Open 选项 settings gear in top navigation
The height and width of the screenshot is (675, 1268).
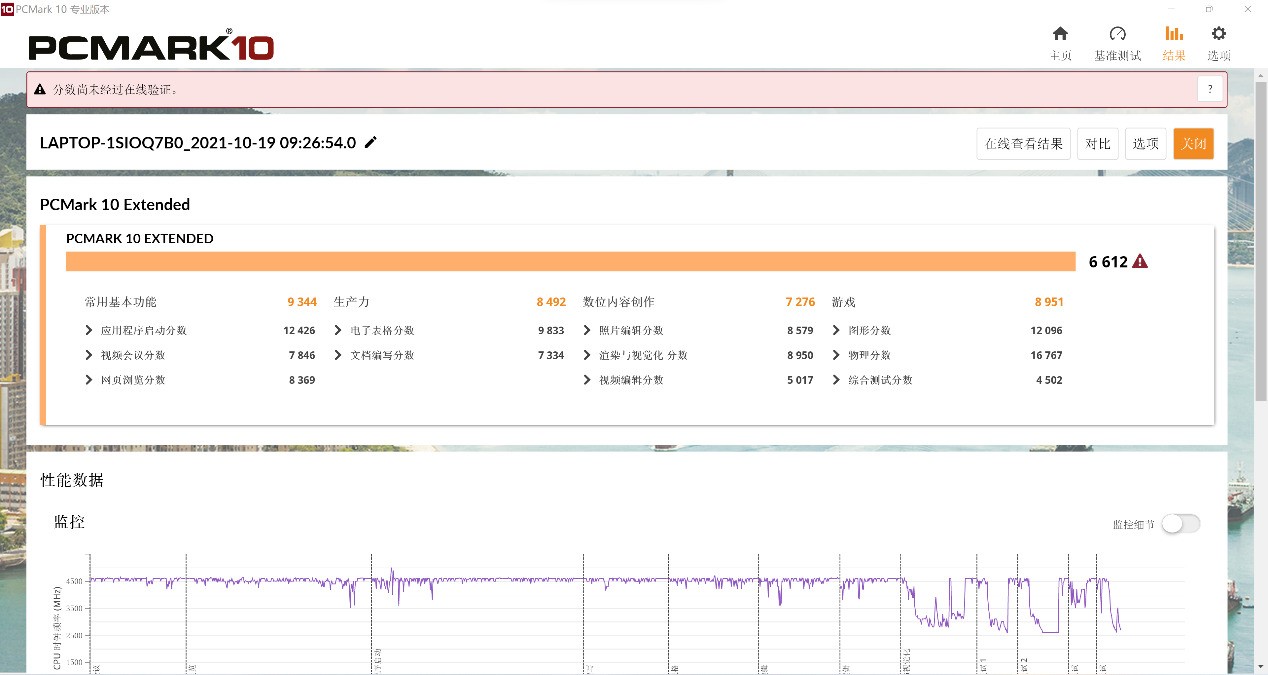coord(1218,34)
